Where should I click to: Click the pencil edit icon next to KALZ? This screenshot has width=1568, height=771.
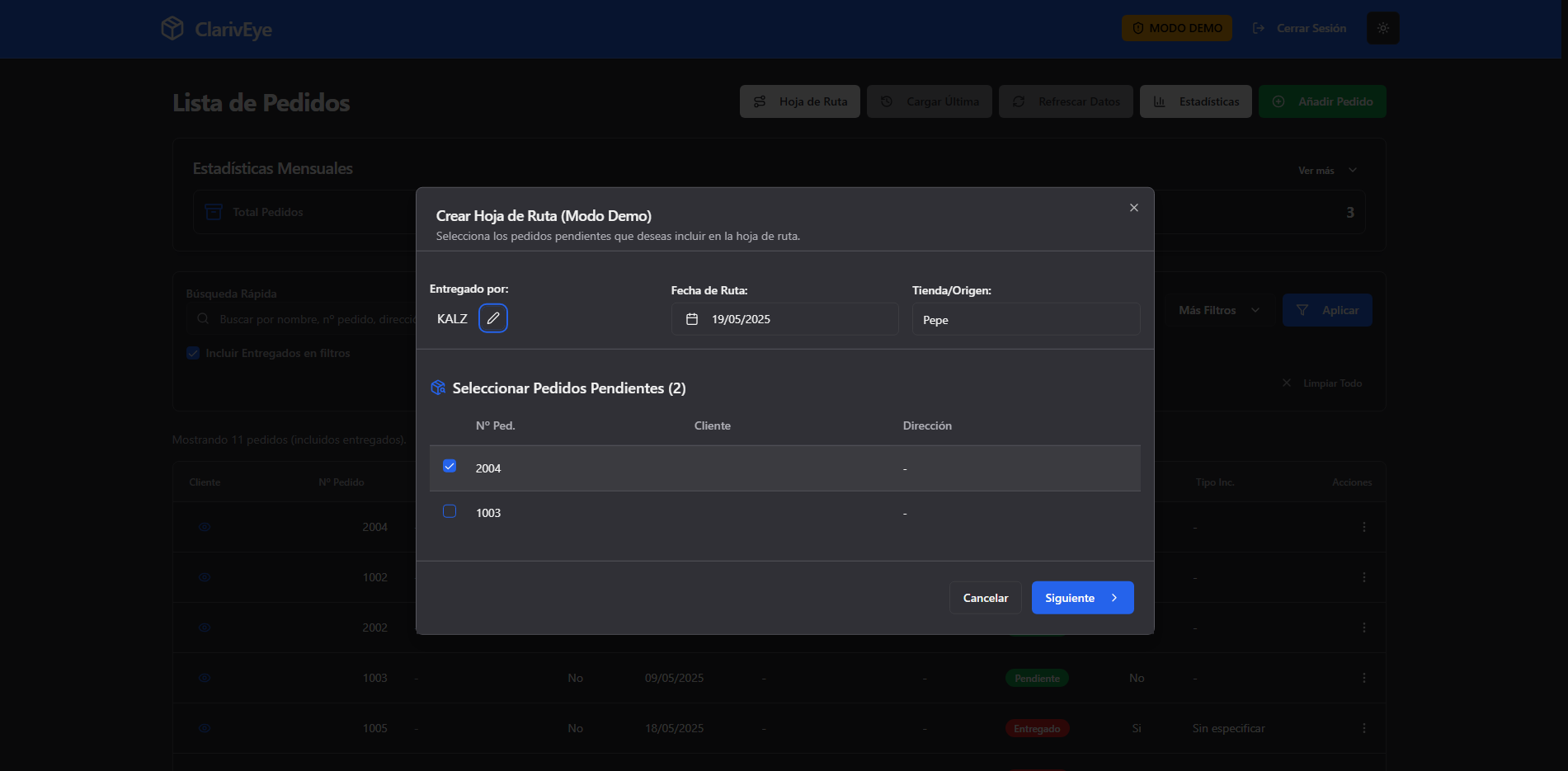click(x=493, y=318)
